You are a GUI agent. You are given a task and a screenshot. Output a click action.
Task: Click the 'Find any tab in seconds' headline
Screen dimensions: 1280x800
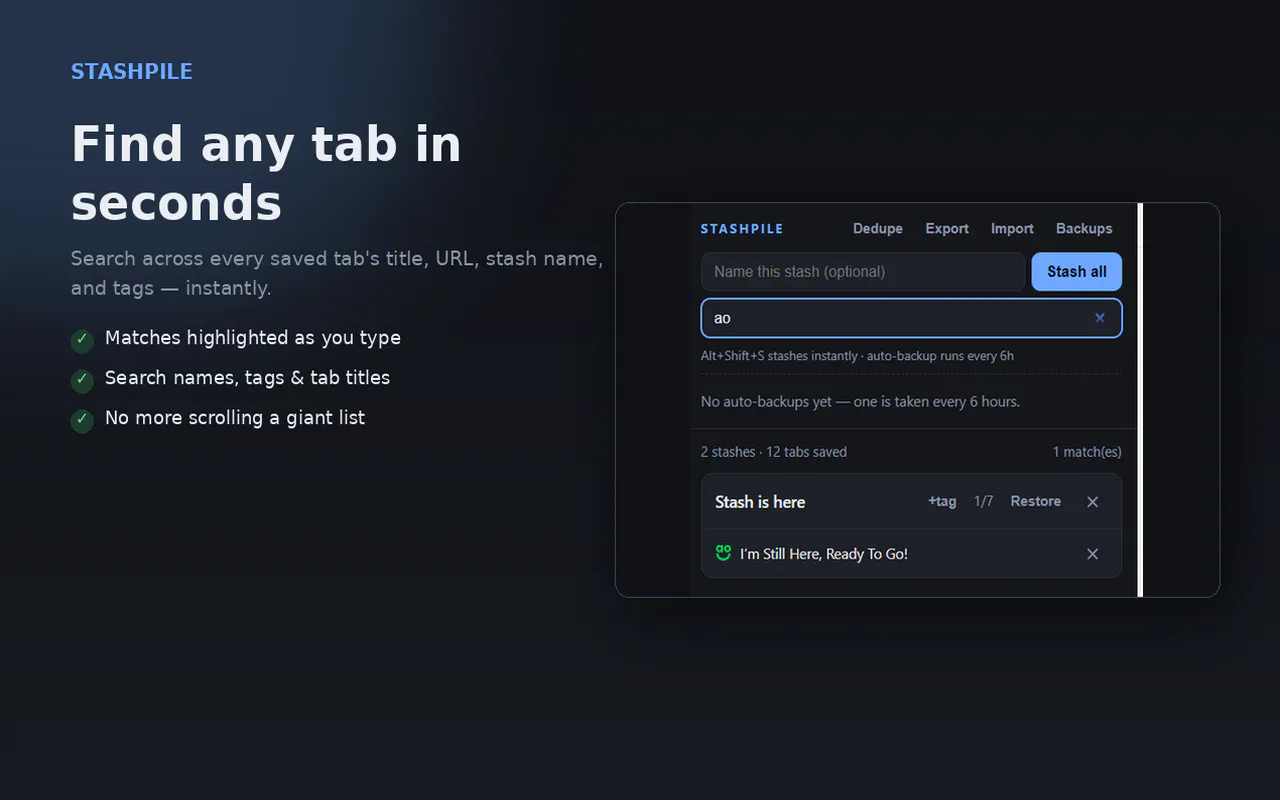[266, 173]
